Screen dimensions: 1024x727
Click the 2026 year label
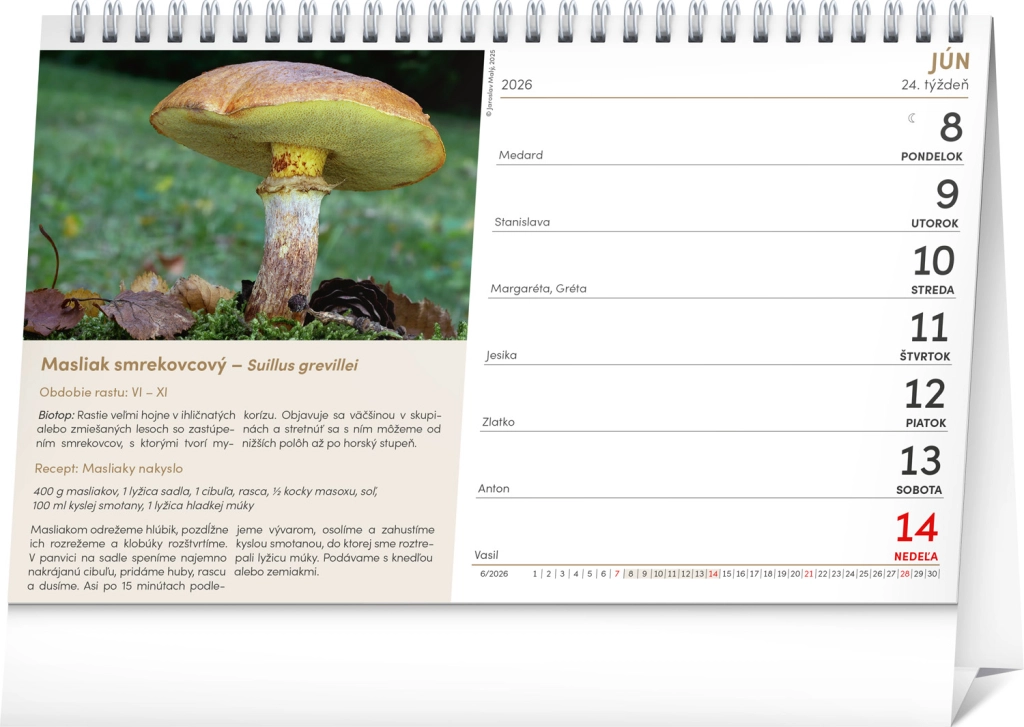(517, 85)
